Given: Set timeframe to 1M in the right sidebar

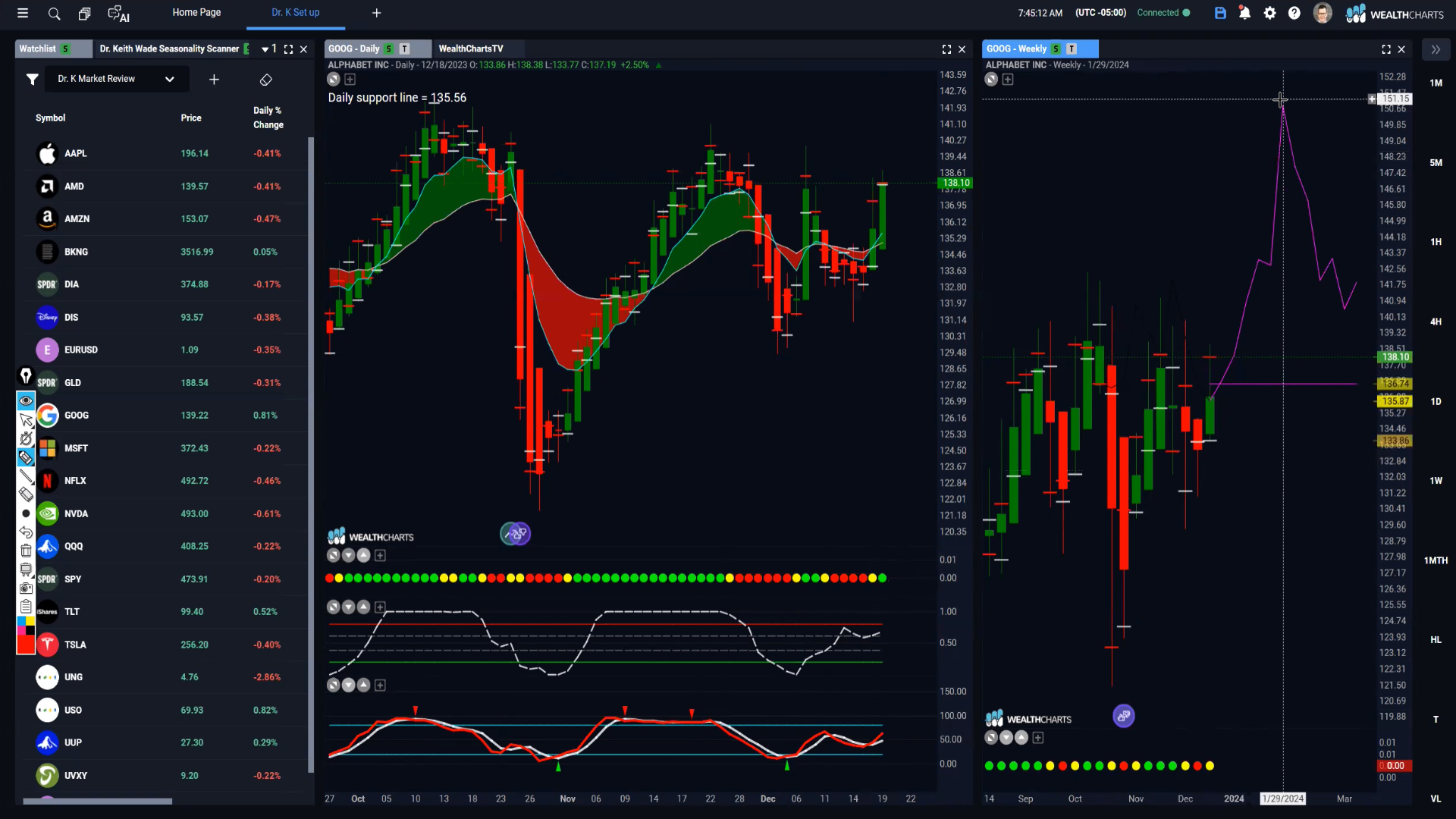Looking at the screenshot, I should [x=1436, y=83].
